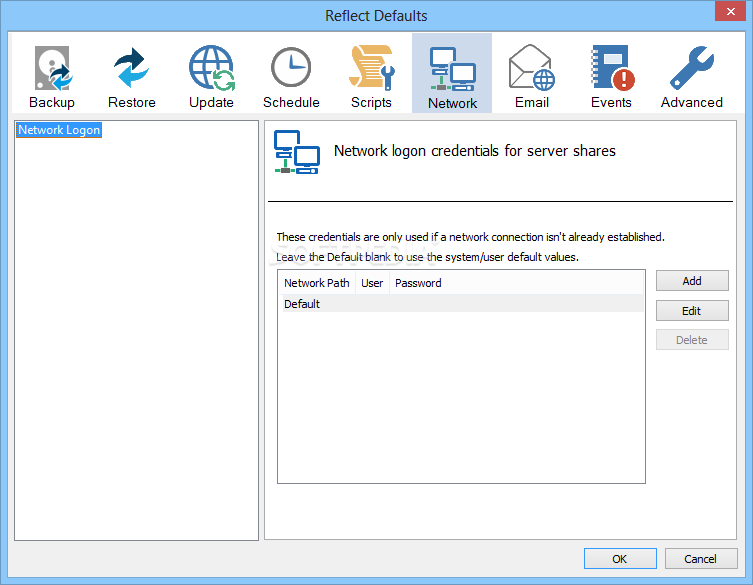Click the User column header

point(372,283)
